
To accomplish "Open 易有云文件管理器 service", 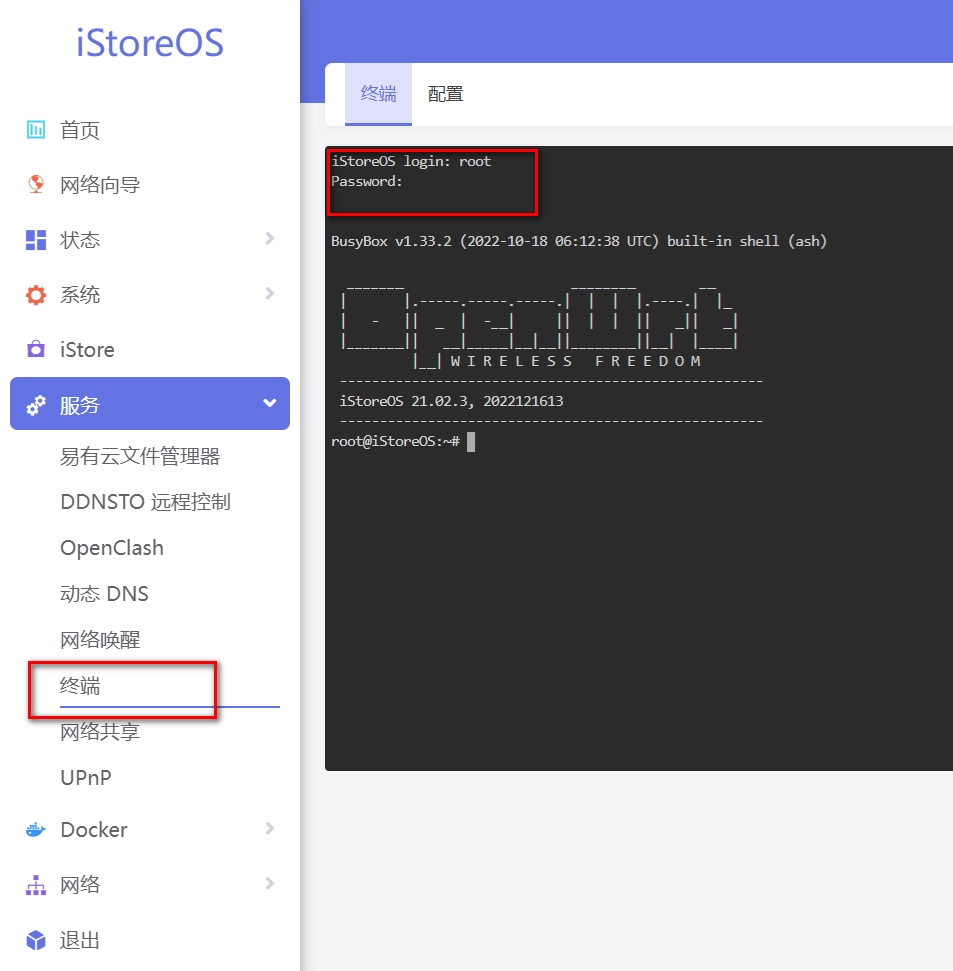I will 140,456.
